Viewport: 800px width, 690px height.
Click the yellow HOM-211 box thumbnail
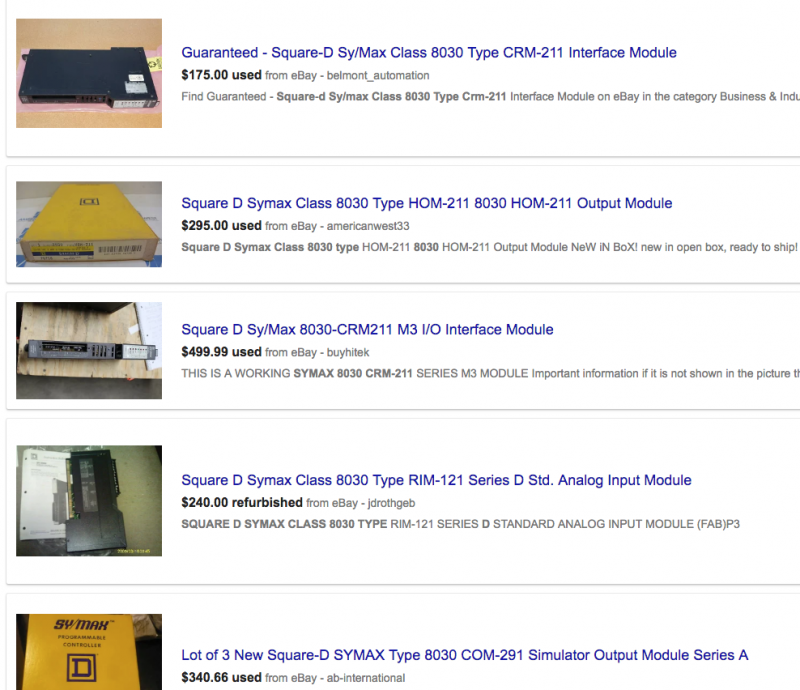pyautogui.click(x=89, y=224)
